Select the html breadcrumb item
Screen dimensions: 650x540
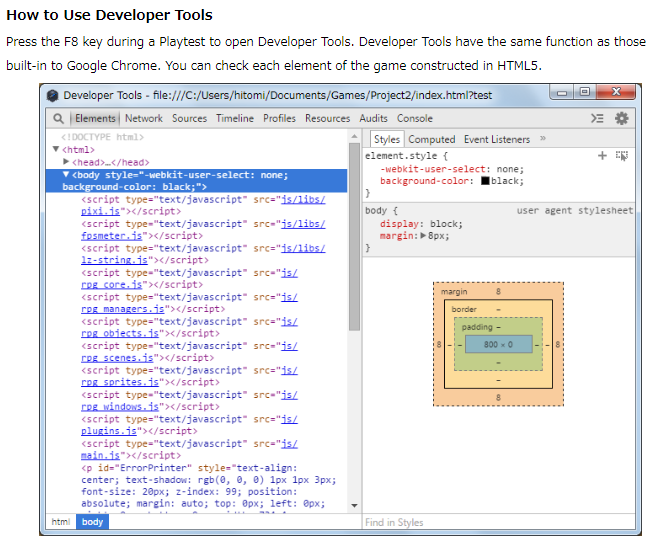tap(61, 522)
